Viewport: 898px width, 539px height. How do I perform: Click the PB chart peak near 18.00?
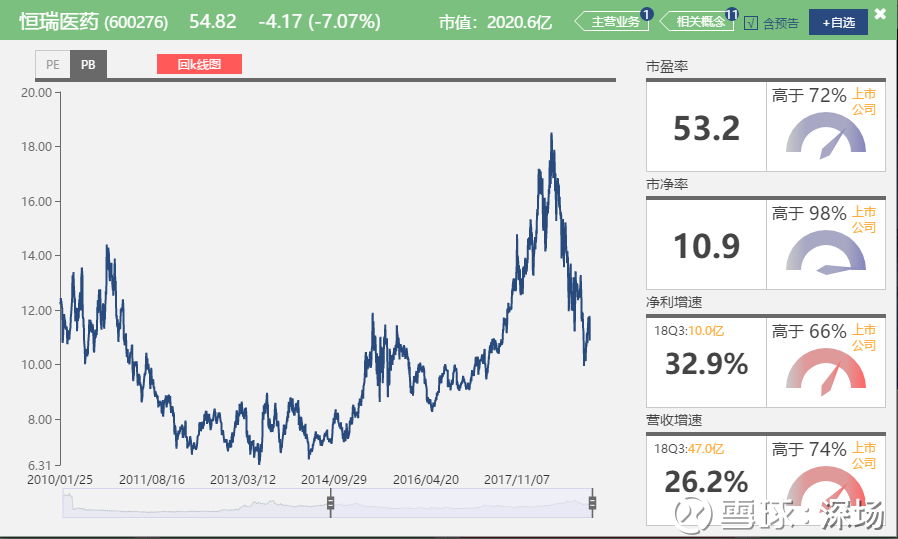pos(552,135)
